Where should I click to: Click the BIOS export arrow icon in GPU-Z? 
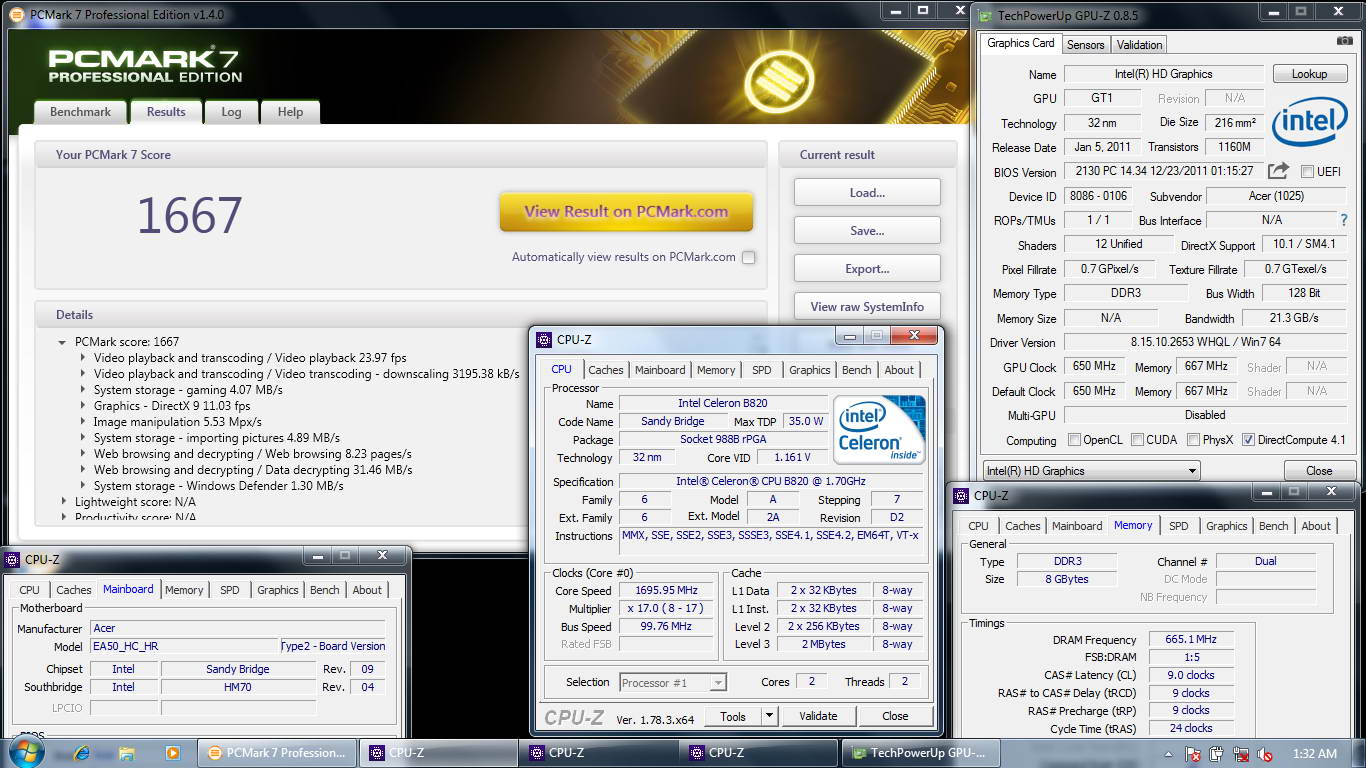pos(1278,171)
